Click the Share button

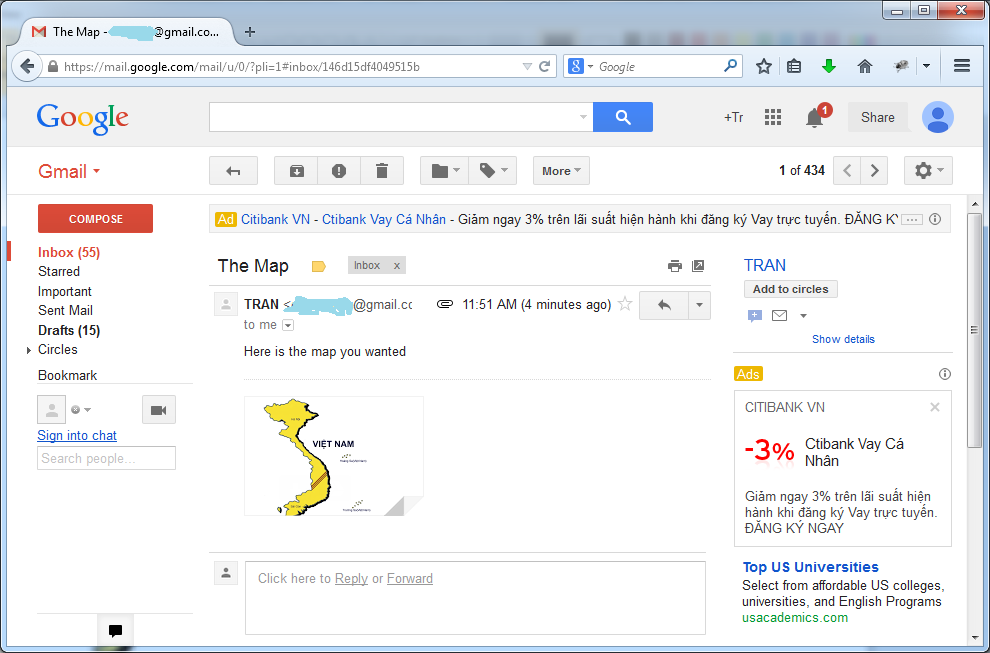coord(878,117)
